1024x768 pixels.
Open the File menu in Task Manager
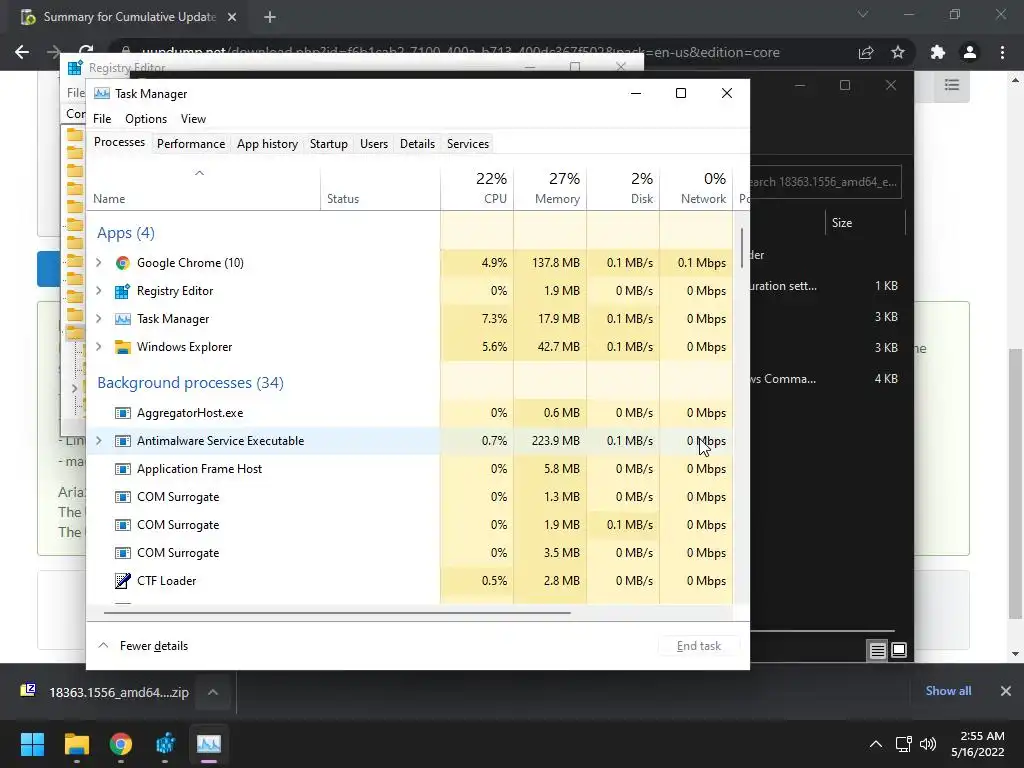click(102, 119)
